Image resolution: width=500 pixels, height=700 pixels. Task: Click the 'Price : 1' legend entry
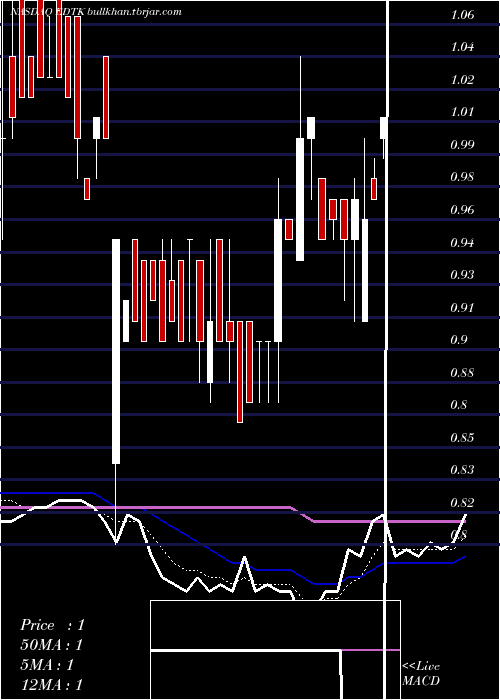click(x=52, y=625)
